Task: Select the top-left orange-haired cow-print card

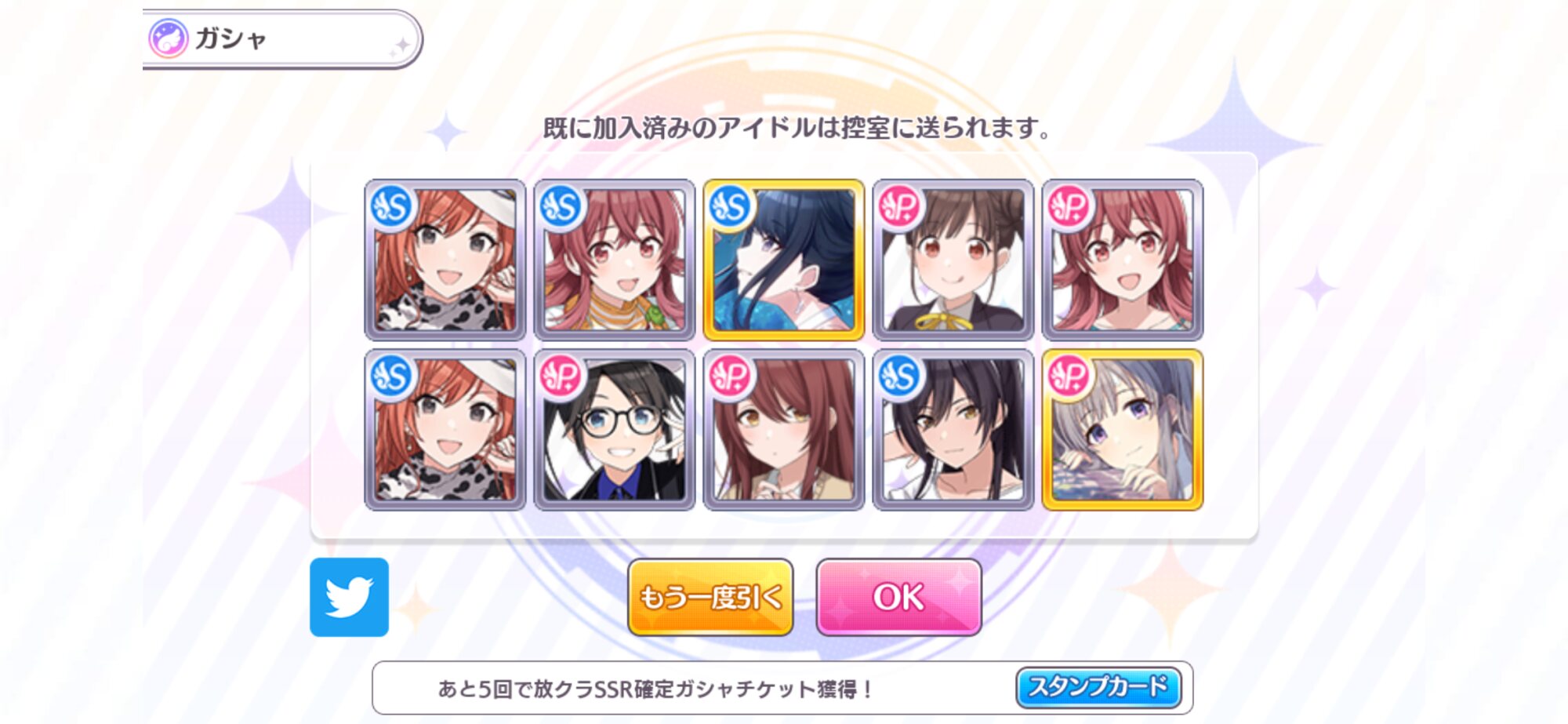Action: [x=445, y=260]
